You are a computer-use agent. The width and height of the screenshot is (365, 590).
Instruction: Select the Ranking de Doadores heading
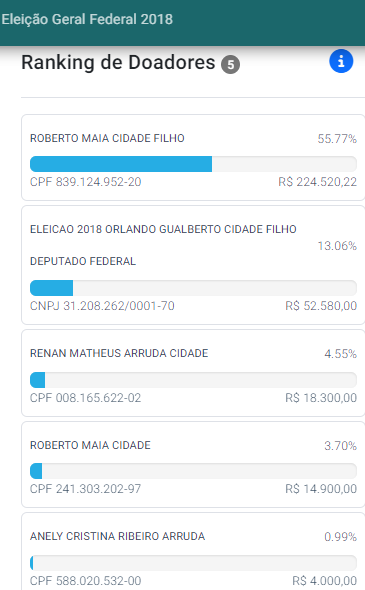[118, 62]
